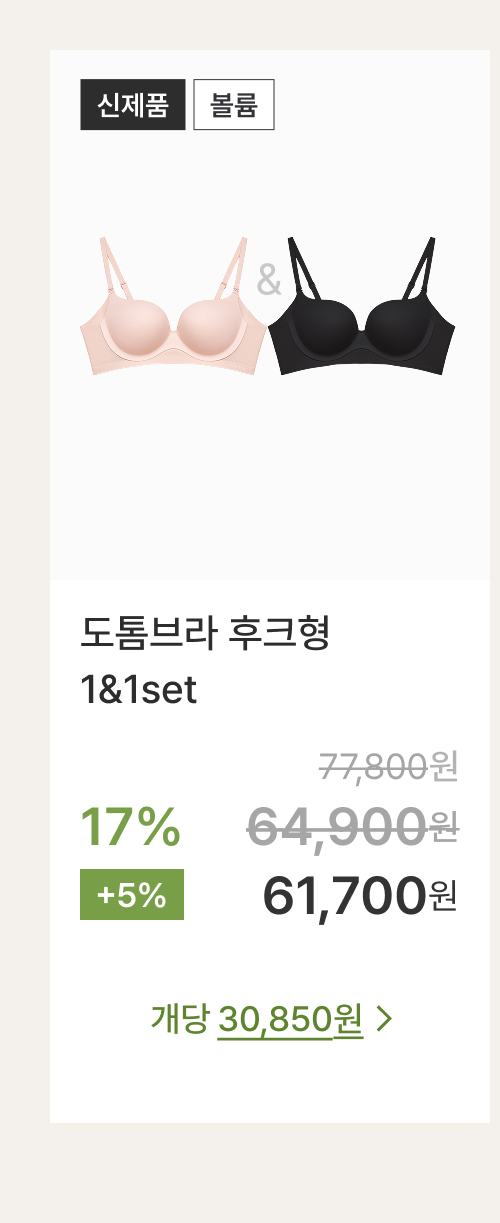Open the black bra product image
Image resolution: width=500 pixels, height=1223 pixels.
tap(363, 305)
